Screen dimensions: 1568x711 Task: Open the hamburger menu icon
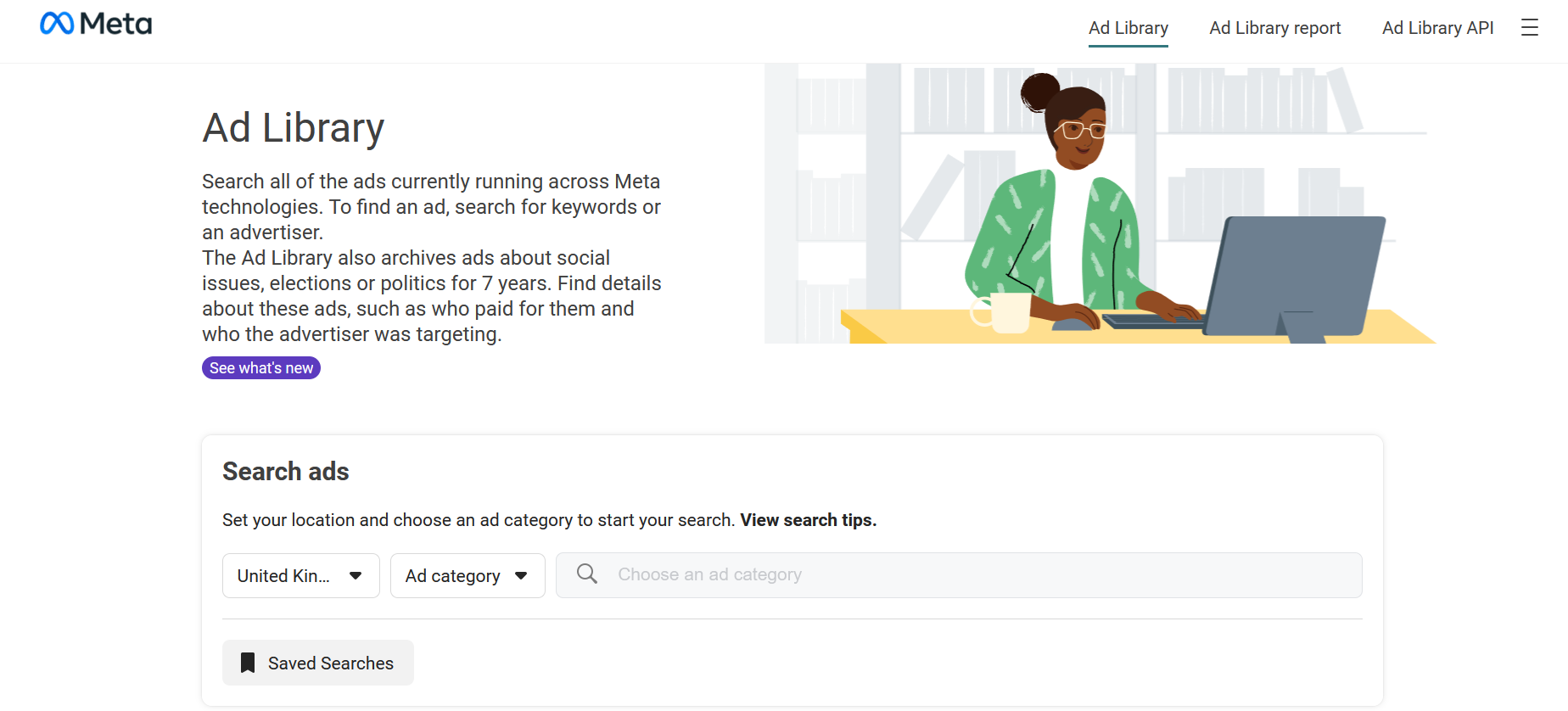click(x=1530, y=28)
